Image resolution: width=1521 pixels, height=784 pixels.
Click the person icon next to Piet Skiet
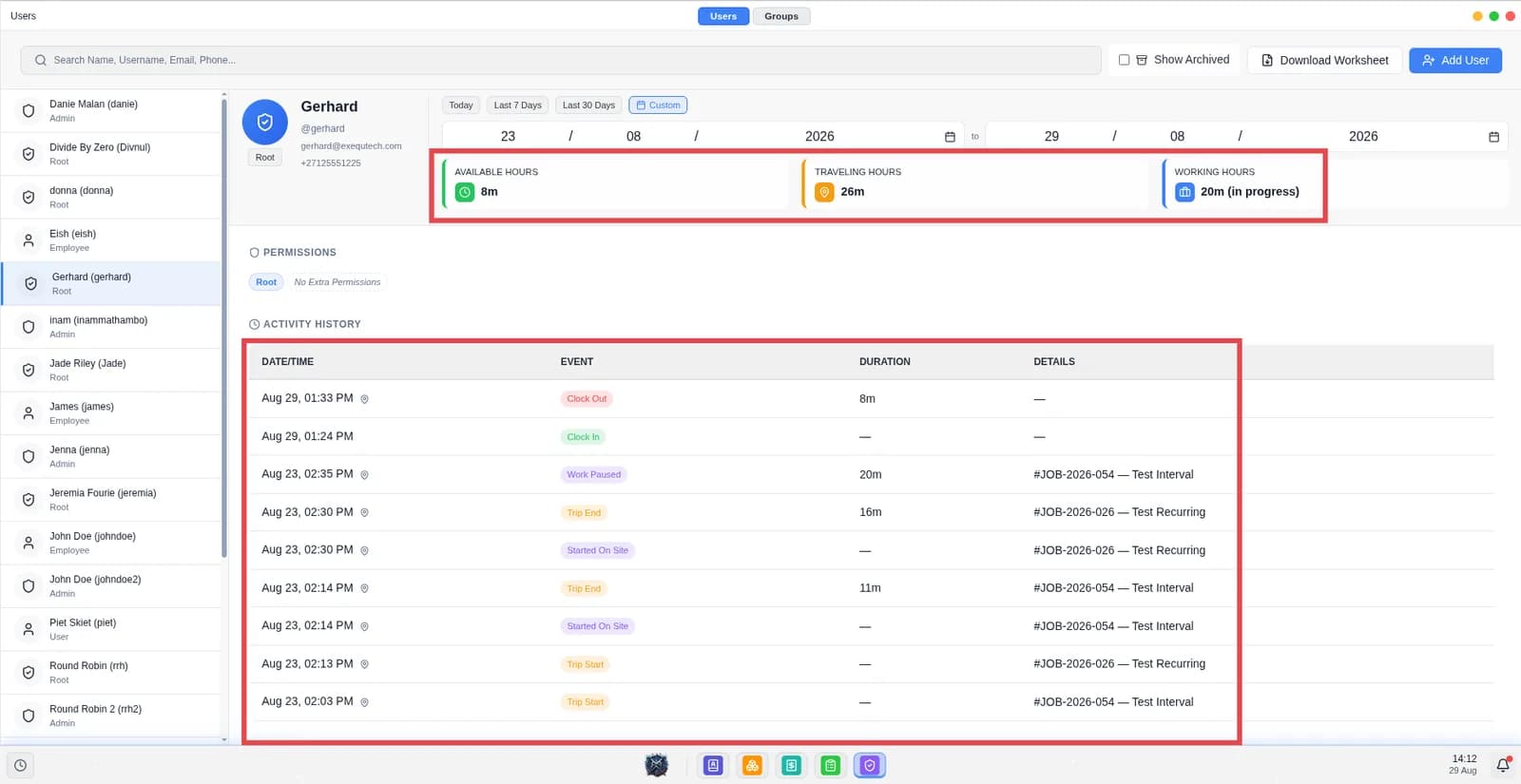(x=29, y=629)
